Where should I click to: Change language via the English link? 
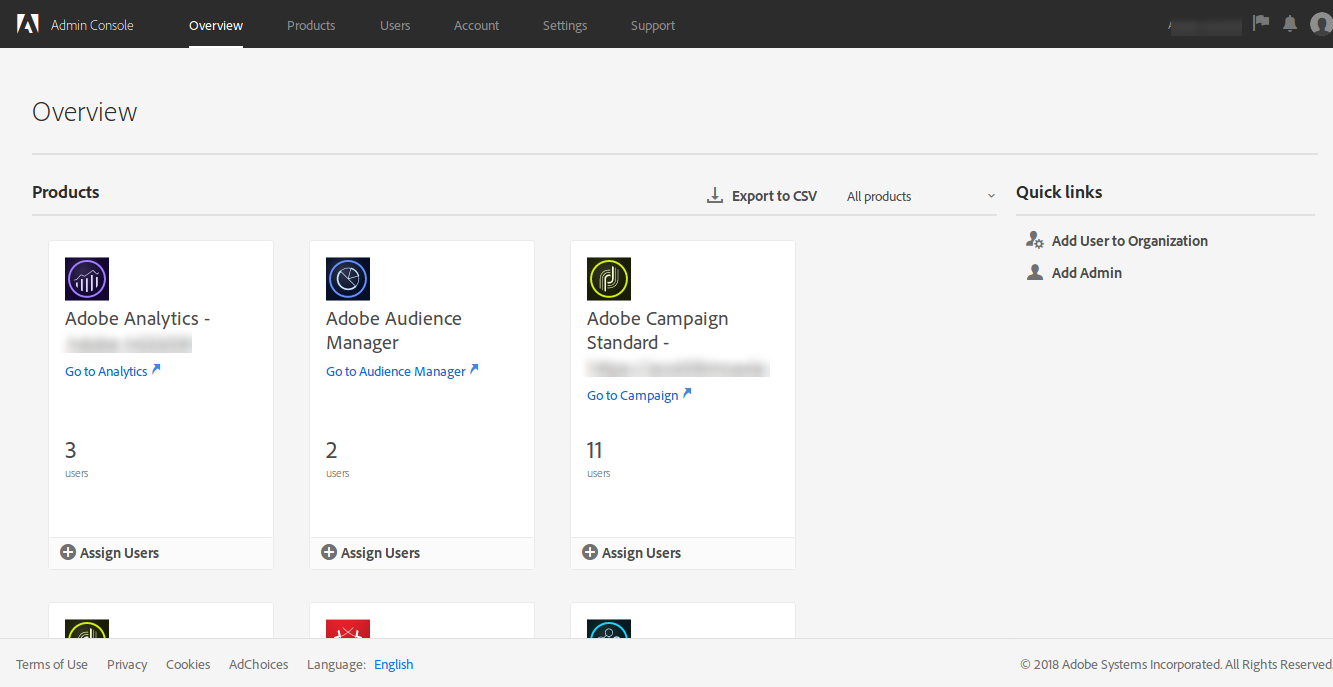click(393, 664)
